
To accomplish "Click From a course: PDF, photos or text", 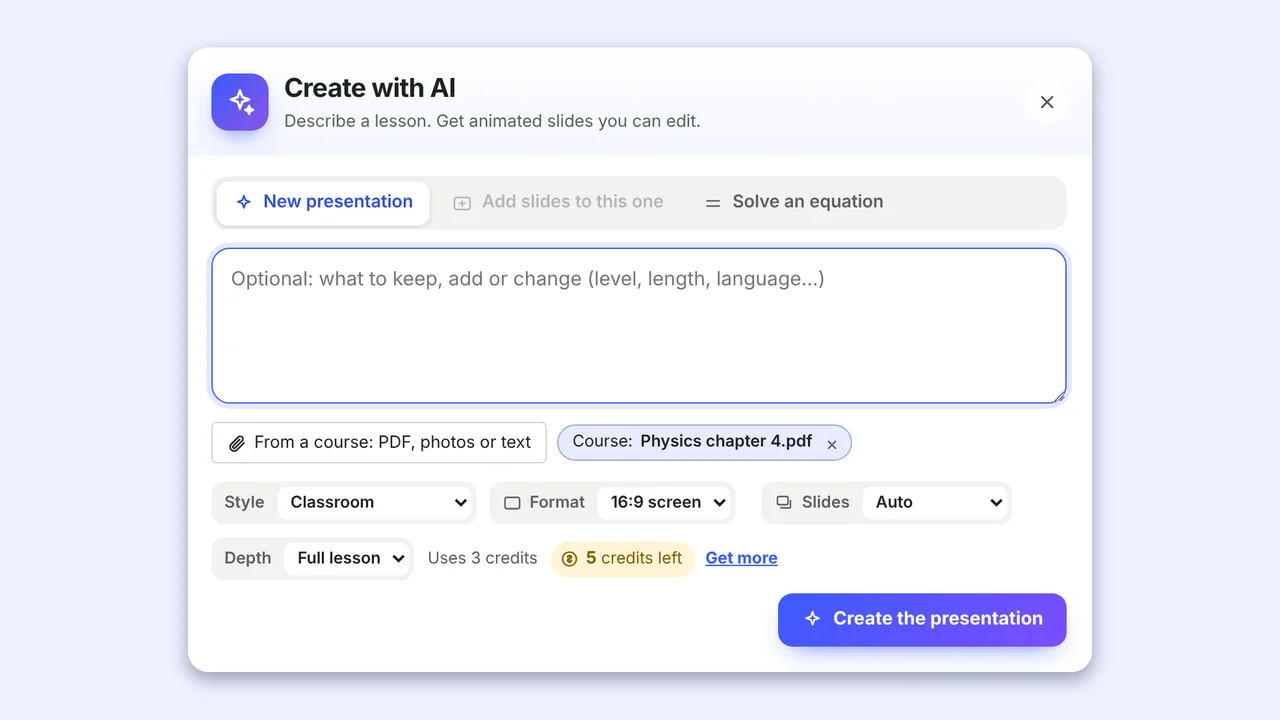I will tap(379, 443).
